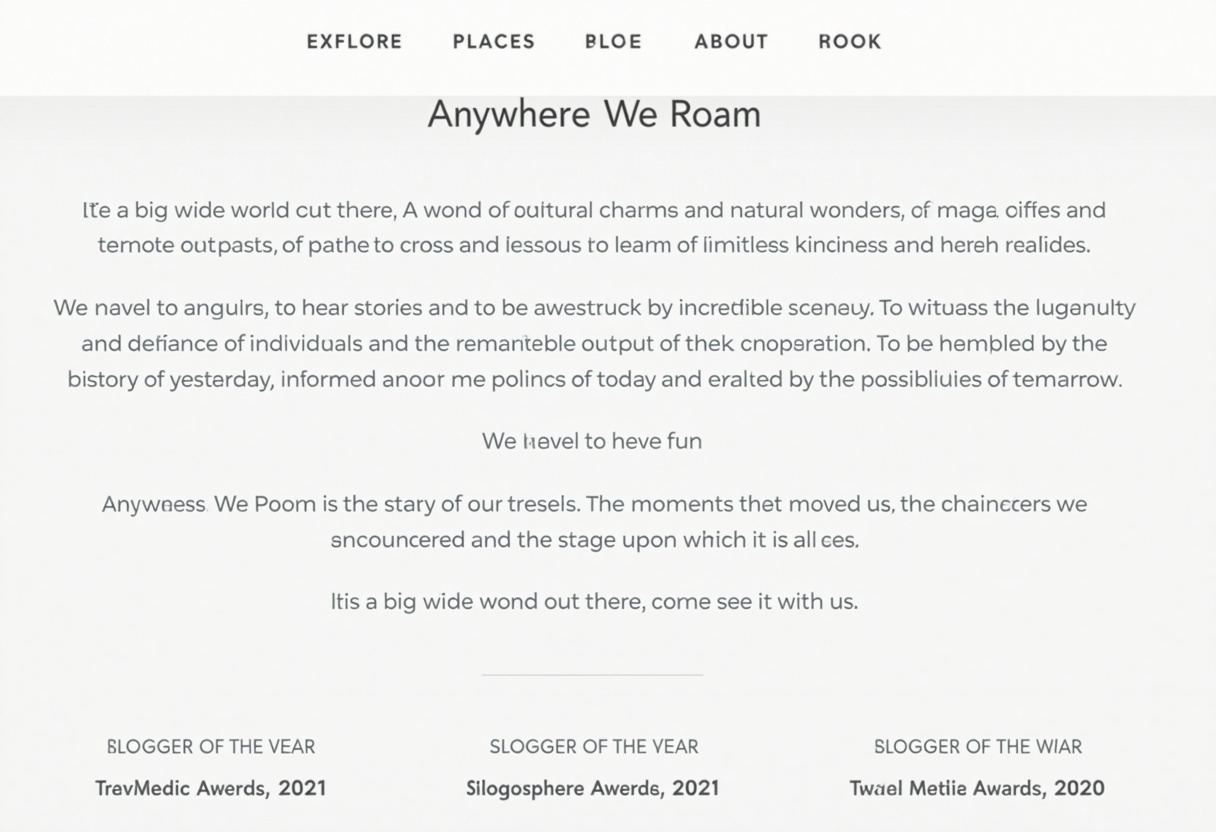Image resolution: width=1216 pixels, height=832 pixels.
Task: Select the ROOK navigation menu item
Action: [850, 42]
